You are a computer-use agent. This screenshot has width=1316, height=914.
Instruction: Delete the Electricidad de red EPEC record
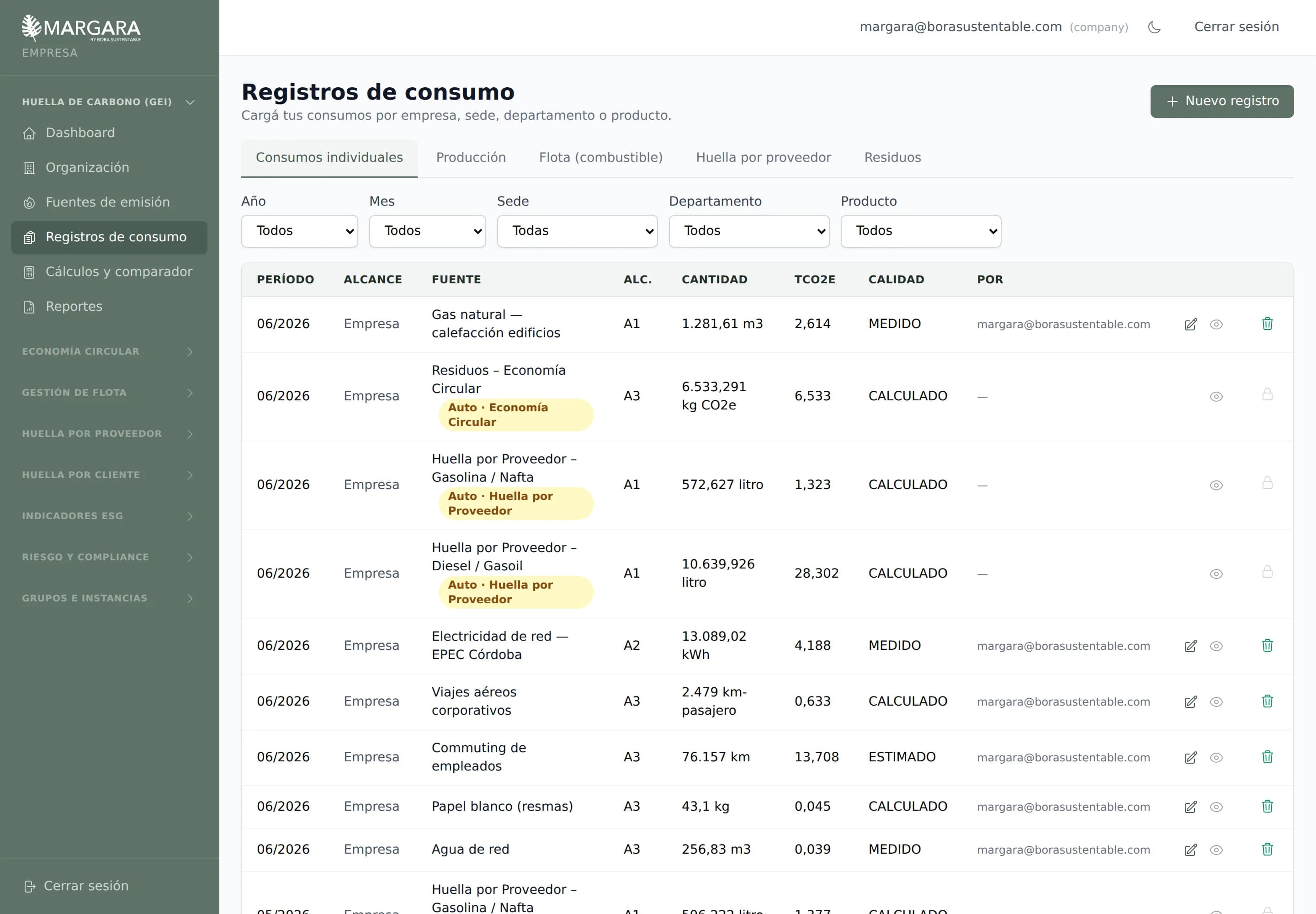pos(1267,645)
